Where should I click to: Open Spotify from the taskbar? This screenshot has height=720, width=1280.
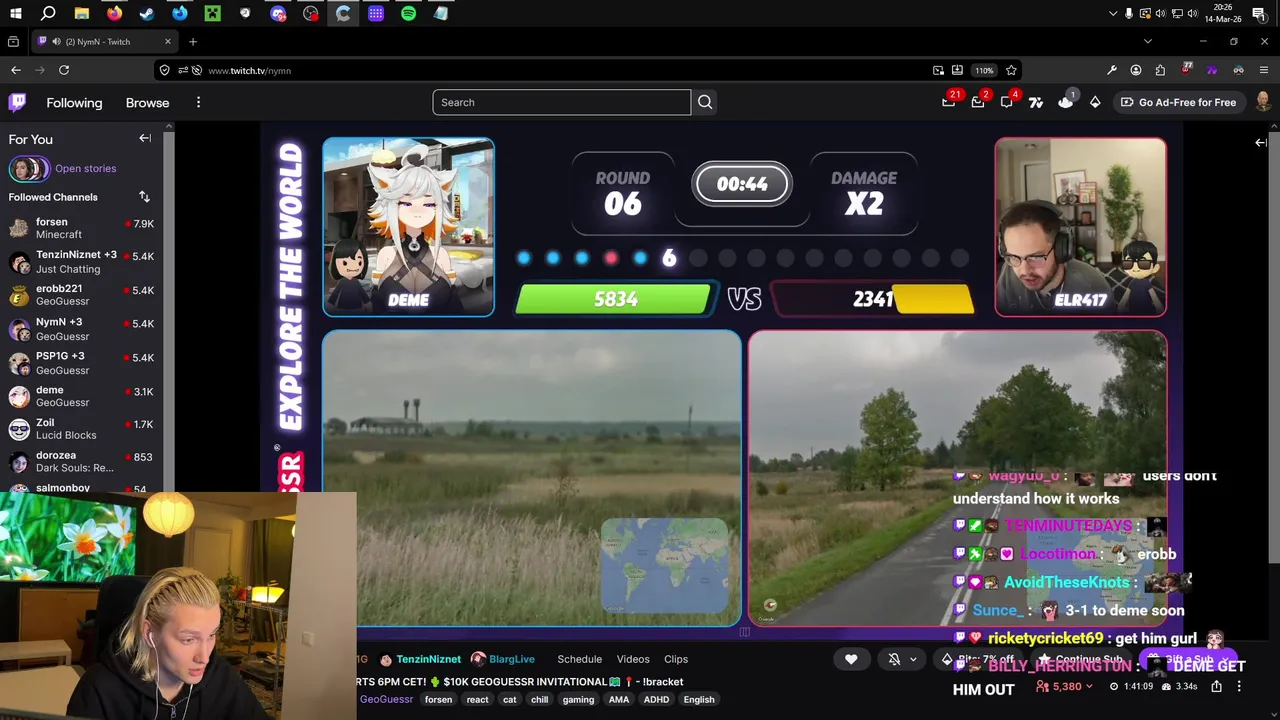pyautogui.click(x=408, y=13)
